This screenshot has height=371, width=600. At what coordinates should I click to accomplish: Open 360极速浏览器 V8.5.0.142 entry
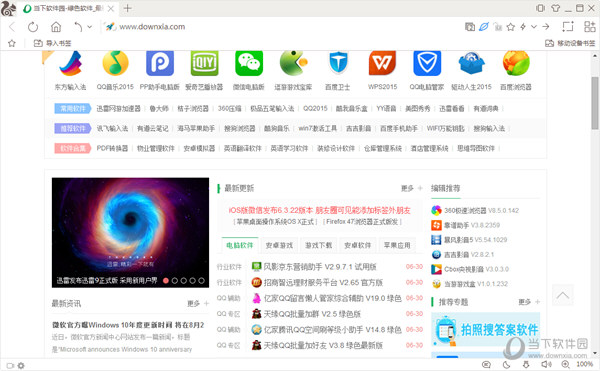coord(475,210)
